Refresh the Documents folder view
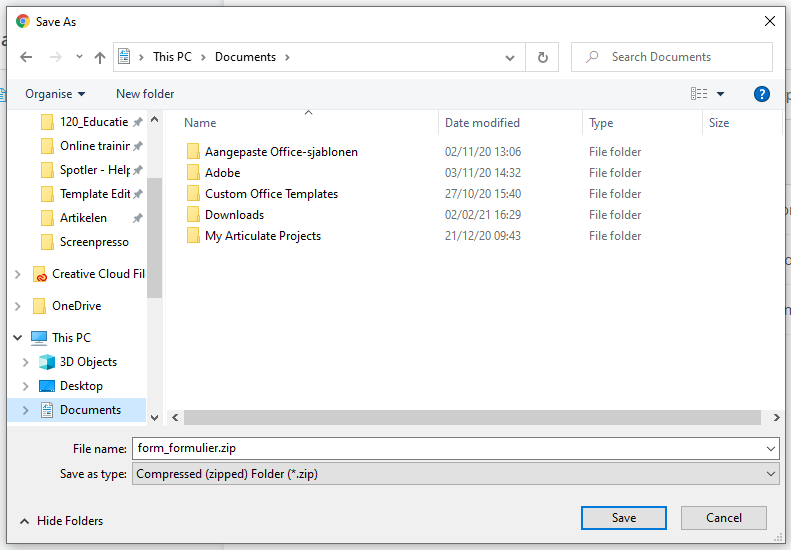This screenshot has width=791, height=550. pos(542,57)
